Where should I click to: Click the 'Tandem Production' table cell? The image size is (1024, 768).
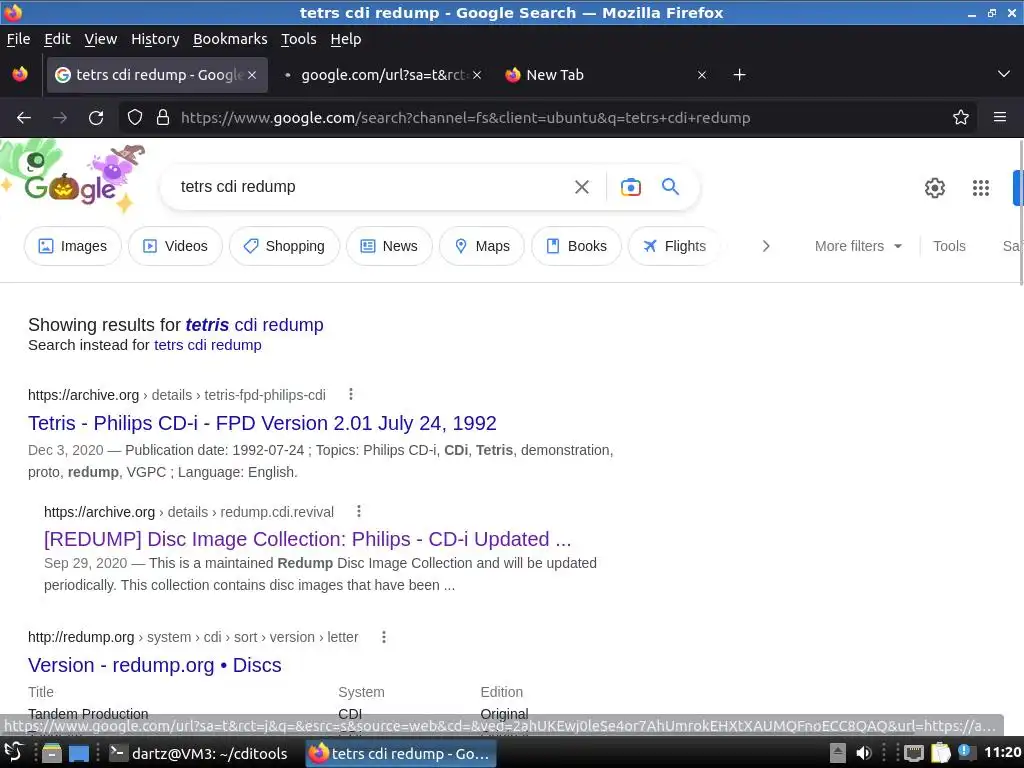tap(88, 714)
